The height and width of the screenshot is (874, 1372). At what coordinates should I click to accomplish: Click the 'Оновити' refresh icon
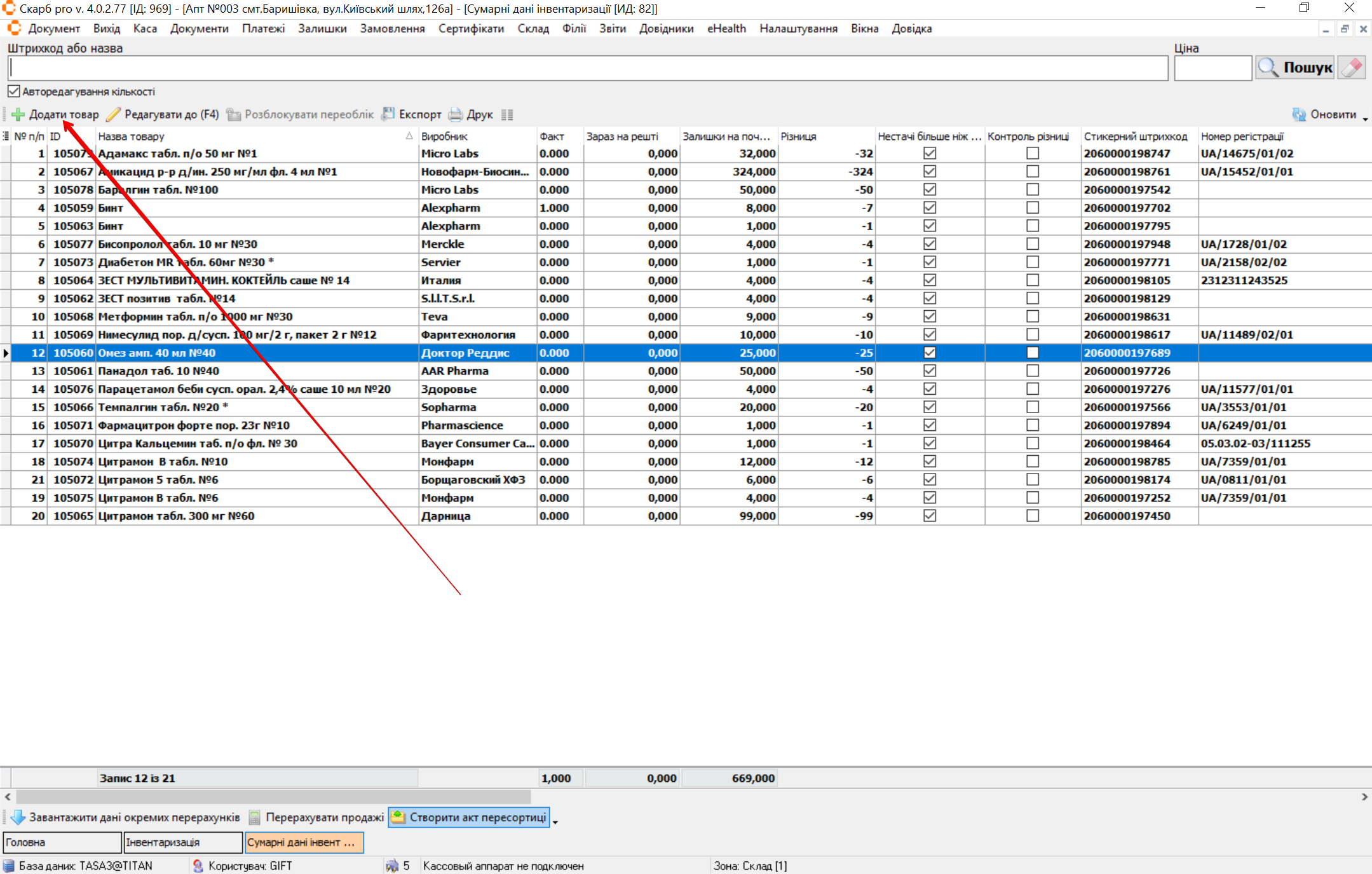1299,114
